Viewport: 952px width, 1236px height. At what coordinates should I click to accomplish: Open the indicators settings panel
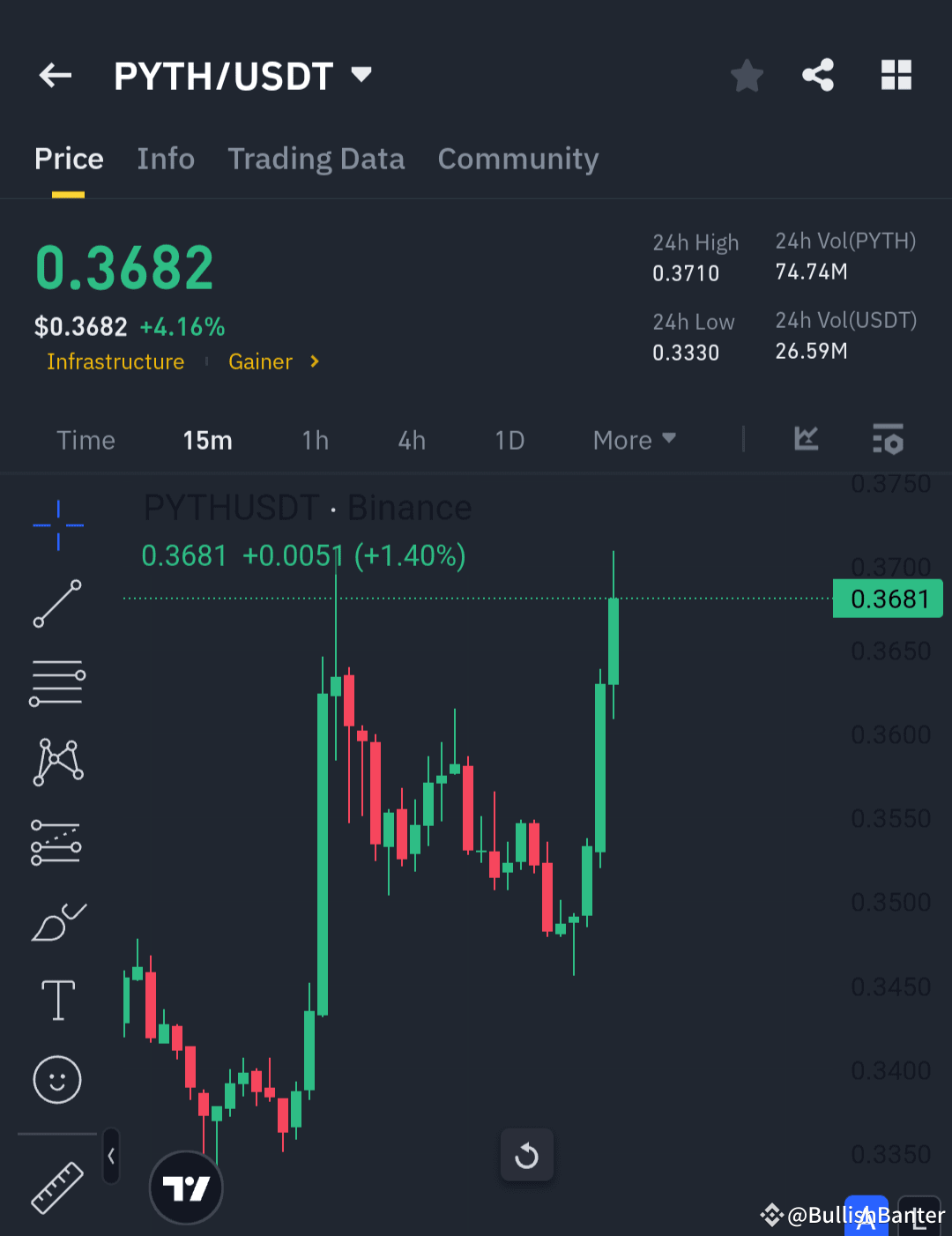[888, 440]
